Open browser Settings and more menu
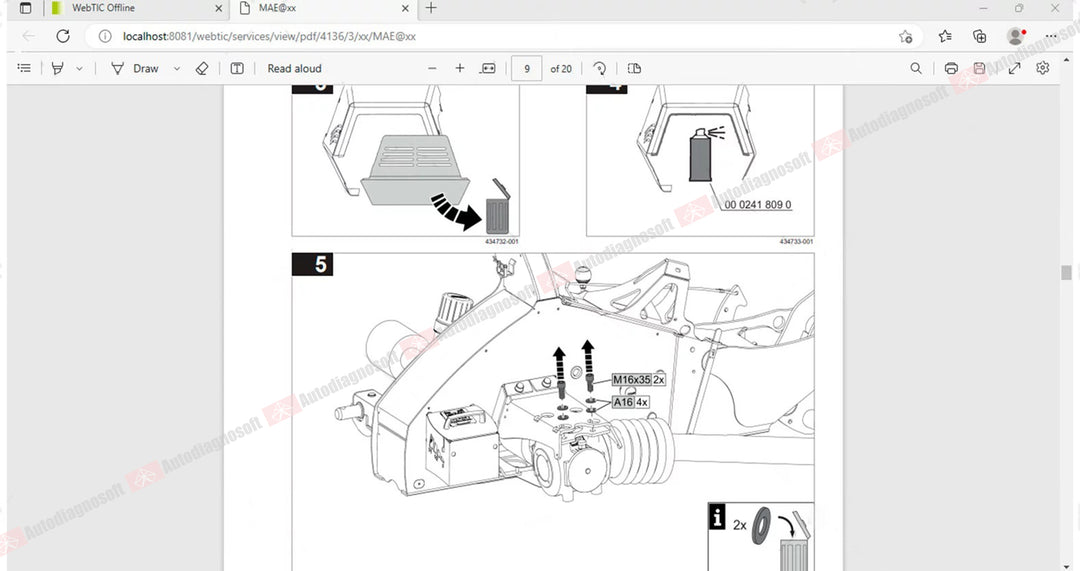 click(x=1050, y=37)
